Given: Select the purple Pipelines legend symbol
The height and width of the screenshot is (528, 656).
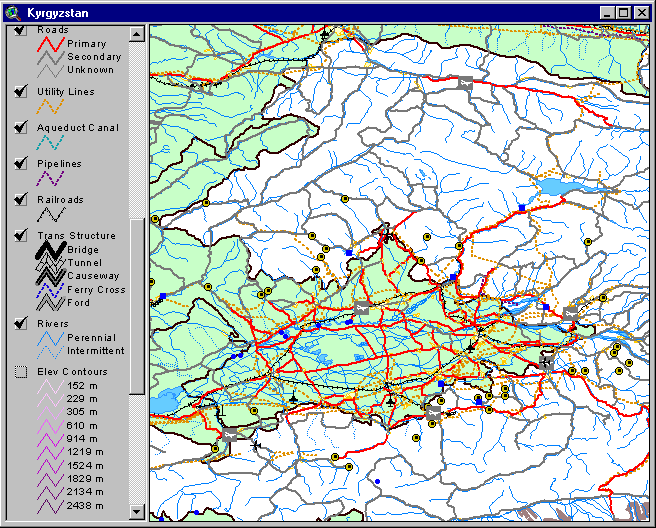Looking at the screenshot, I should coord(50,179).
